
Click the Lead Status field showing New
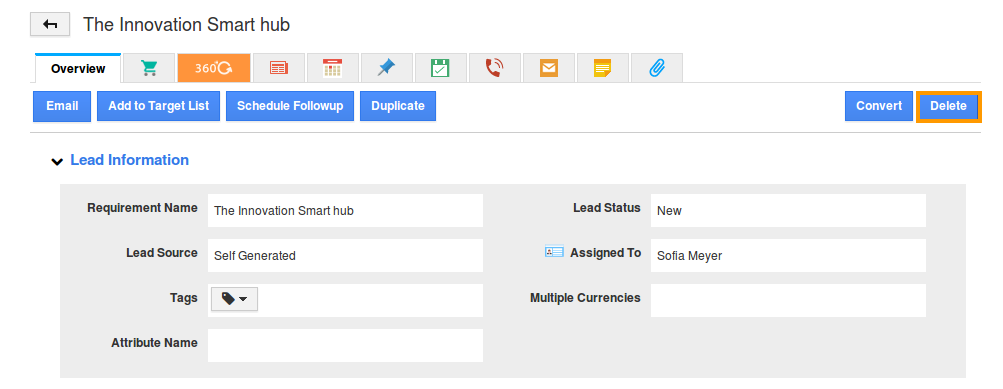tap(788, 210)
